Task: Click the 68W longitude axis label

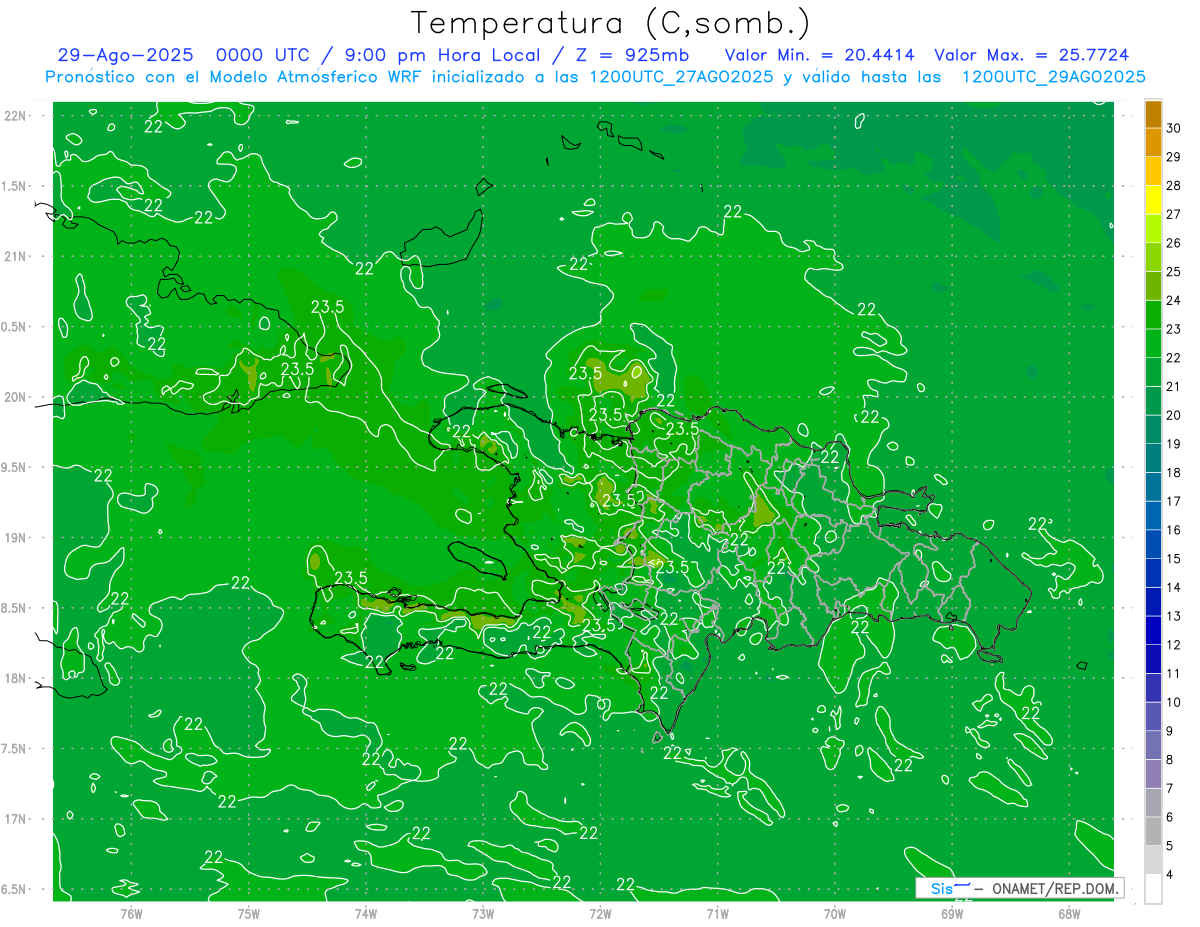Action: pyautogui.click(x=1069, y=914)
